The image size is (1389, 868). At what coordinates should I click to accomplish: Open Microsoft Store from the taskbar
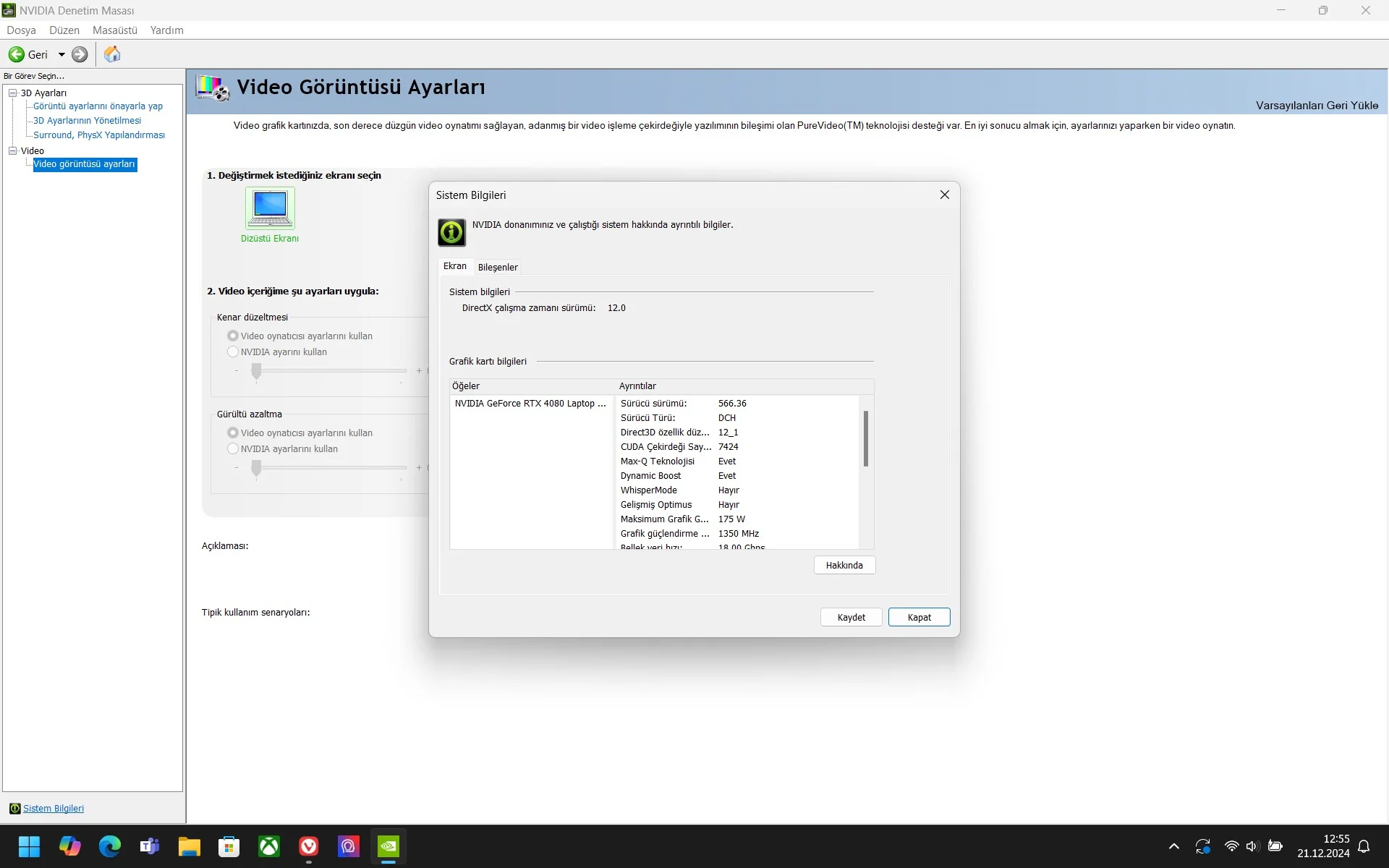[x=229, y=846]
